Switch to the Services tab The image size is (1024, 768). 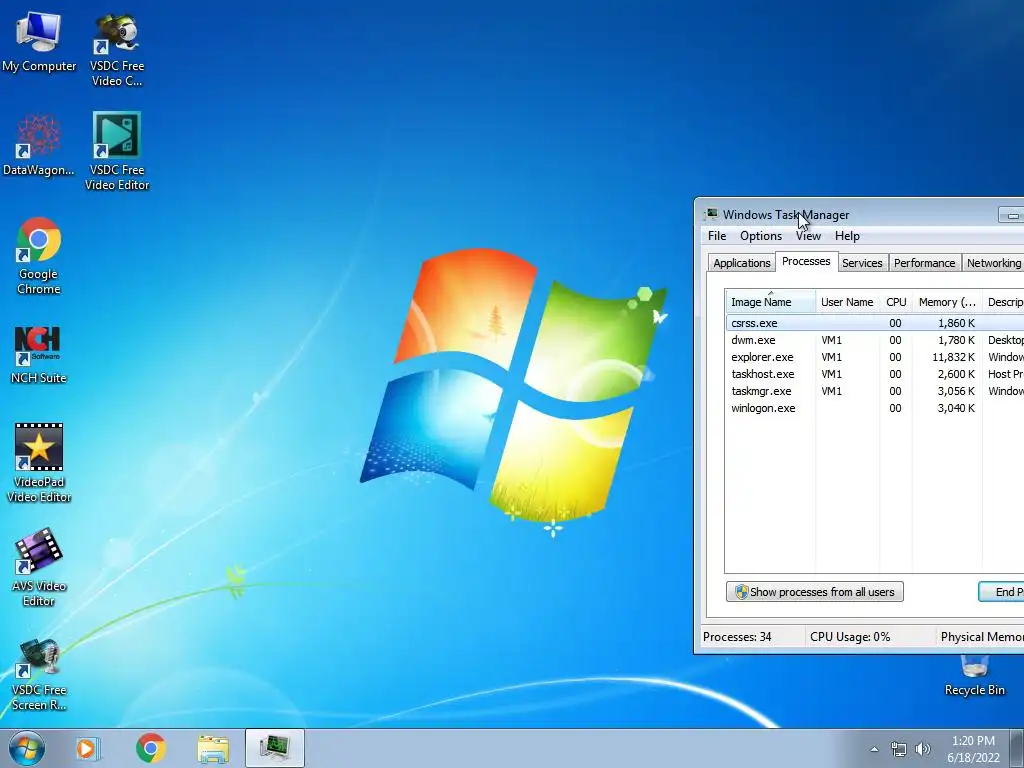862,263
